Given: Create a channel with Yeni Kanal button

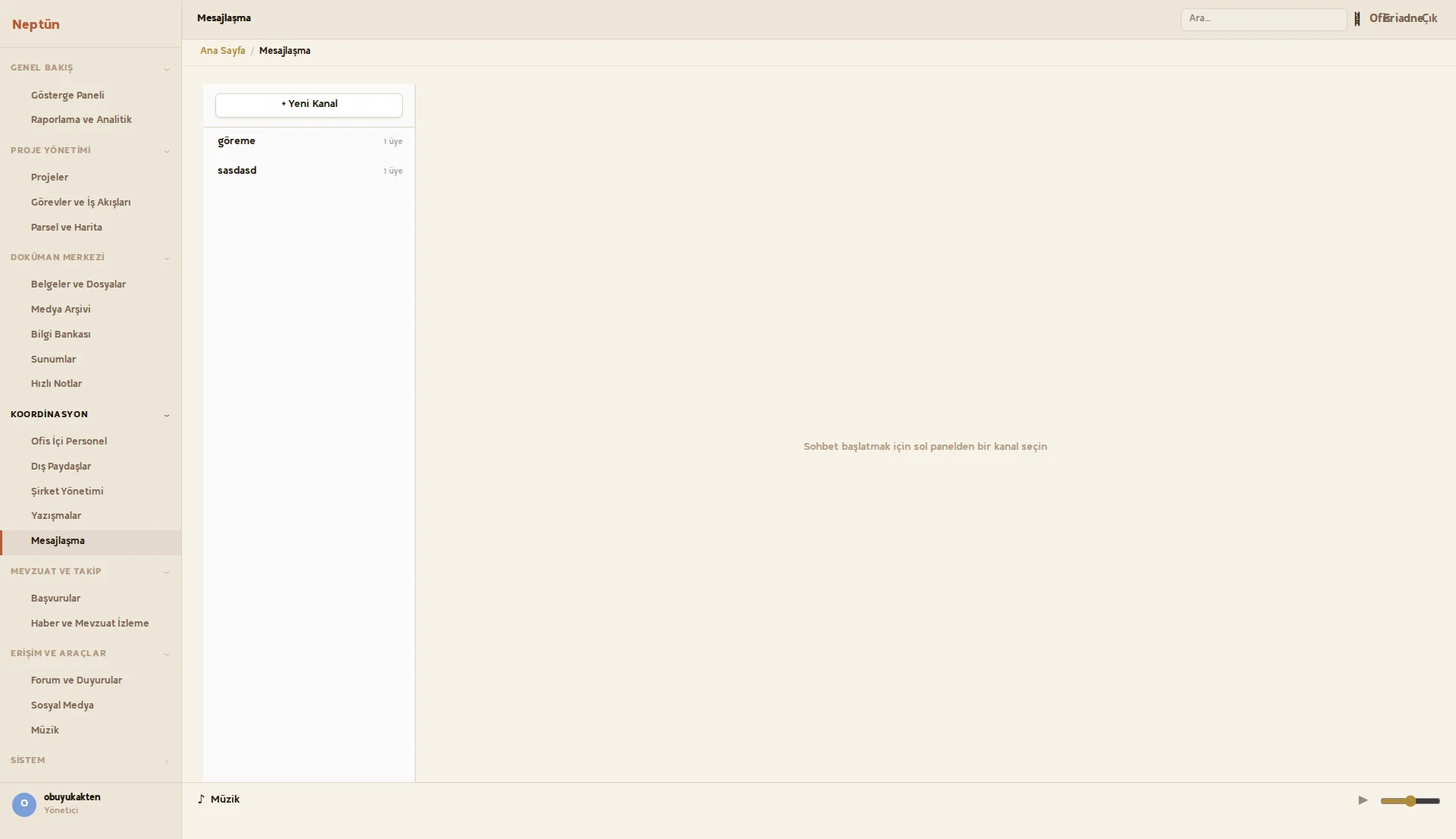Looking at the screenshot, I should [309, 105].
